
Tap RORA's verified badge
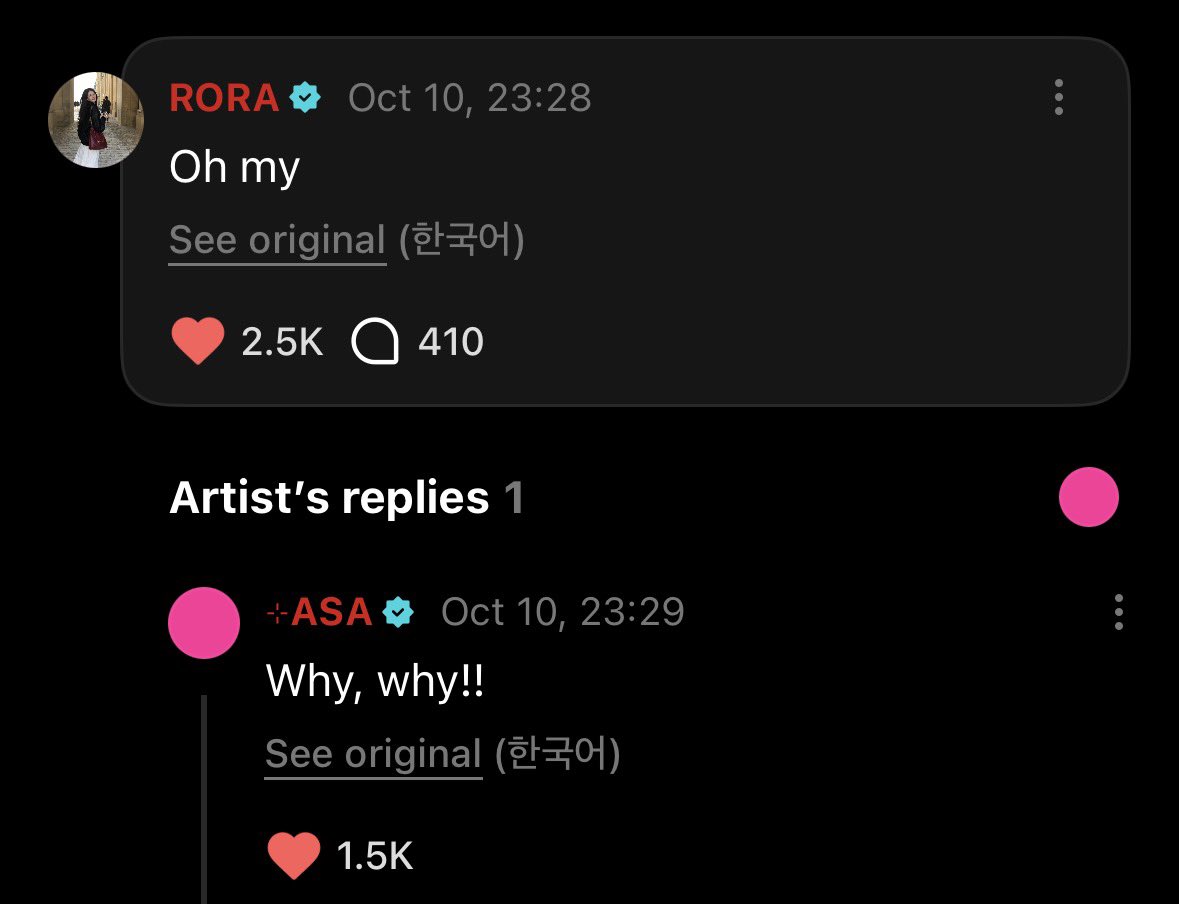pyautogui.click(x=305, y=98)
